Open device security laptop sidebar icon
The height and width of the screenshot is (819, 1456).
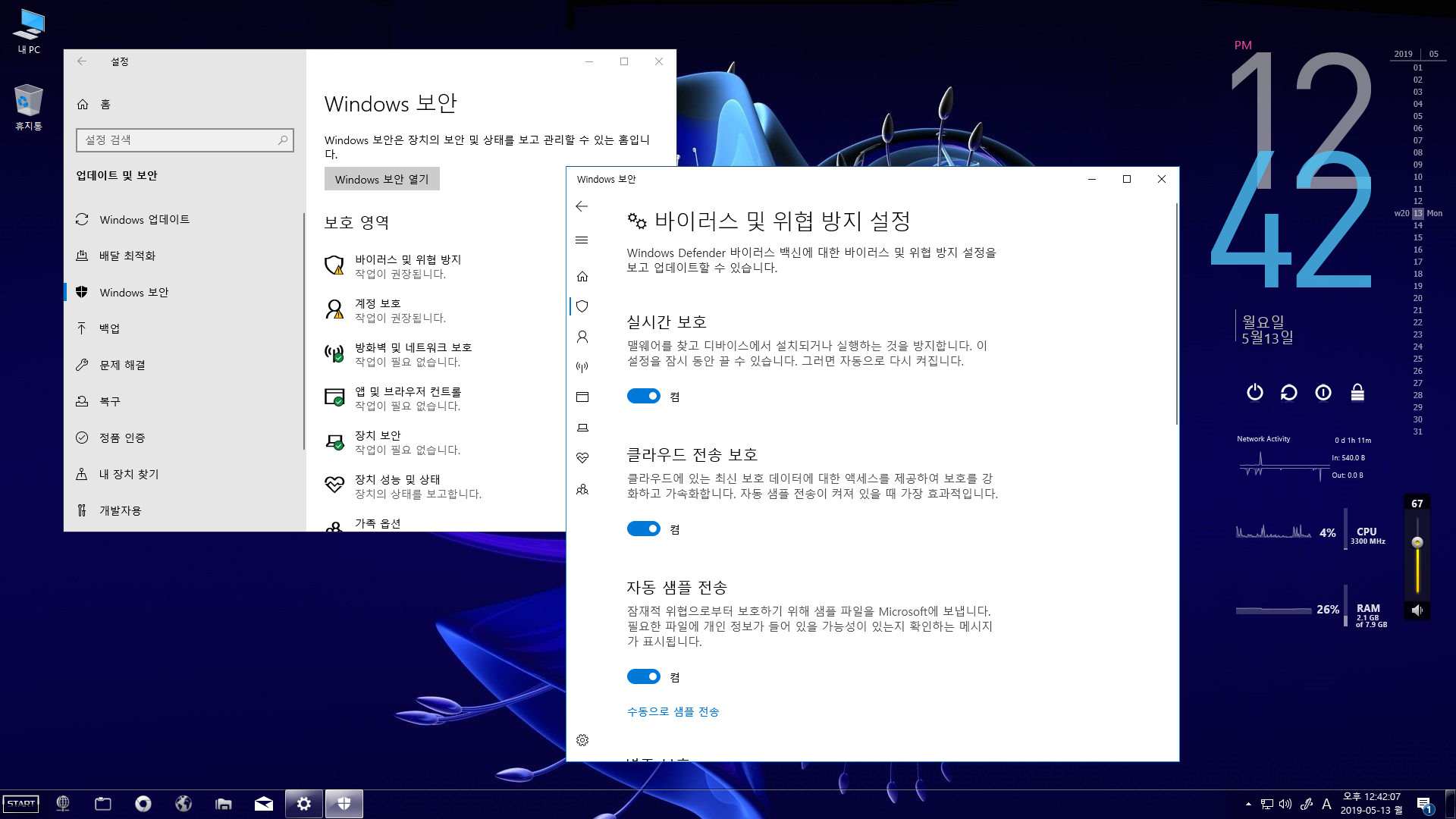(582, 428)
